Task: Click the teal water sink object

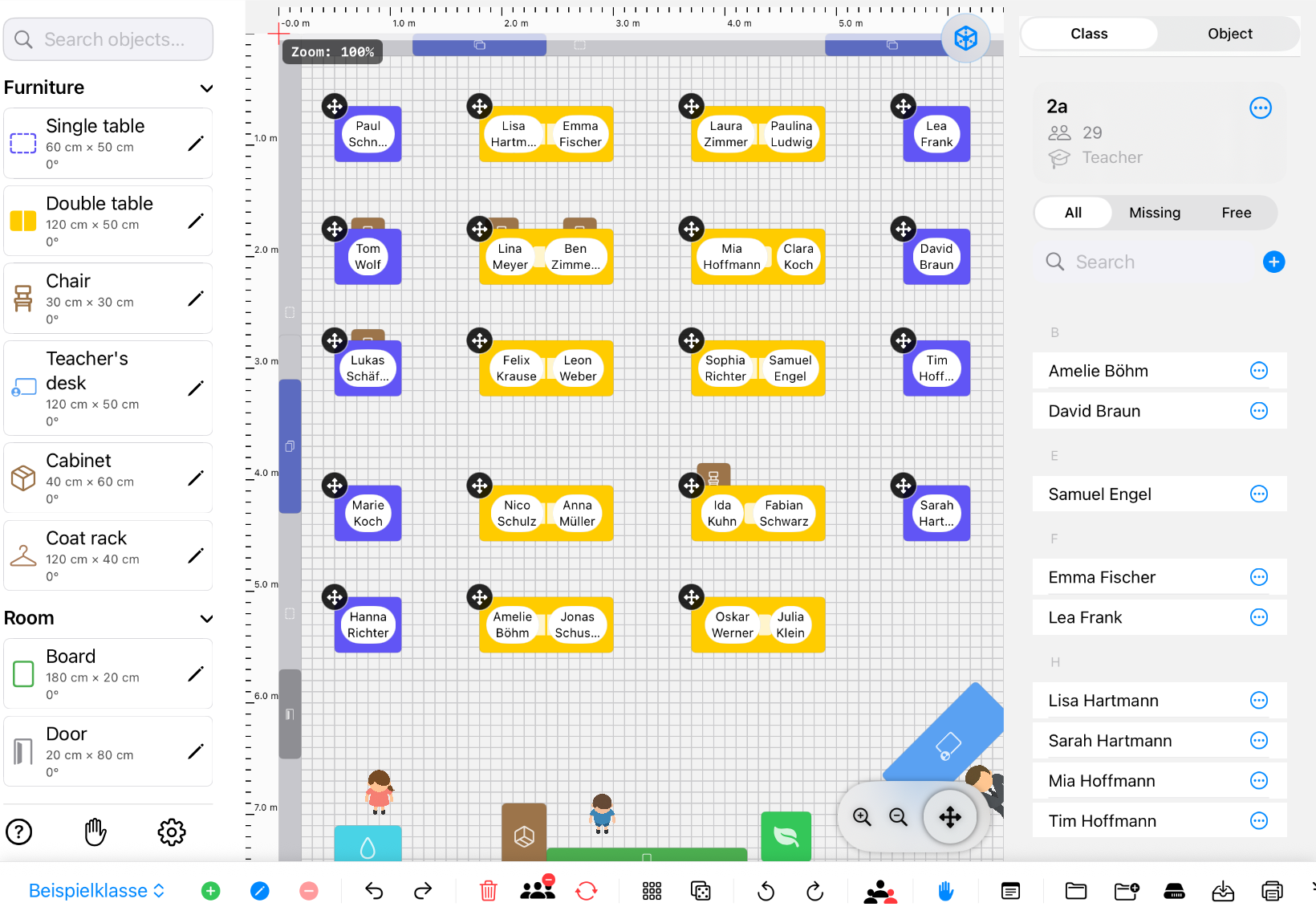Action: tap(368, 844)
